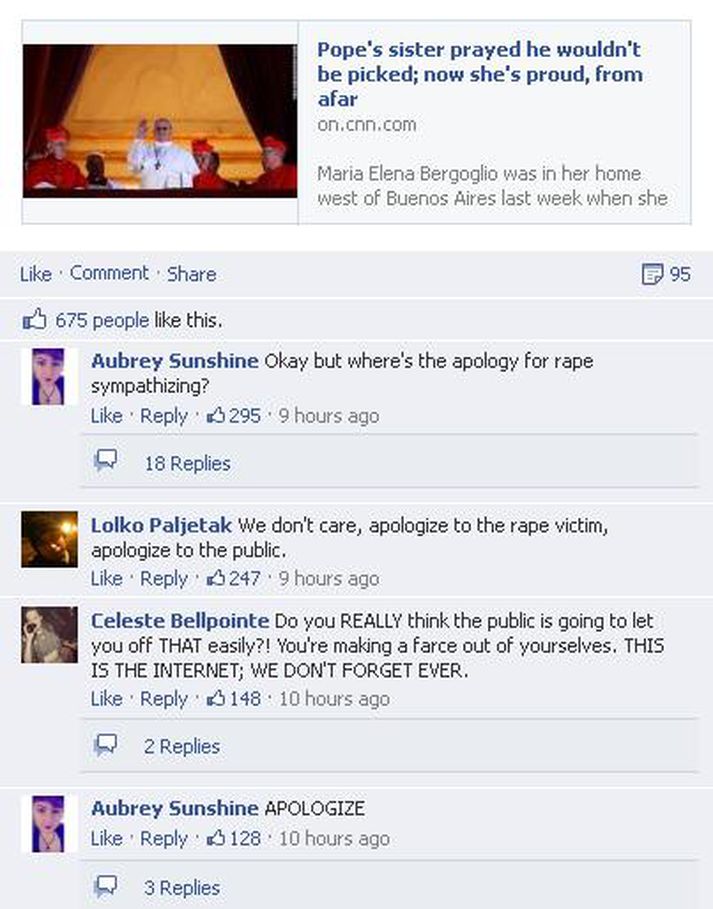Viewport: 713px width, 909px height.
Task: Like Aubrey Sunshine's APOLOGIZE comment
Action: click(x=107, y=838)
